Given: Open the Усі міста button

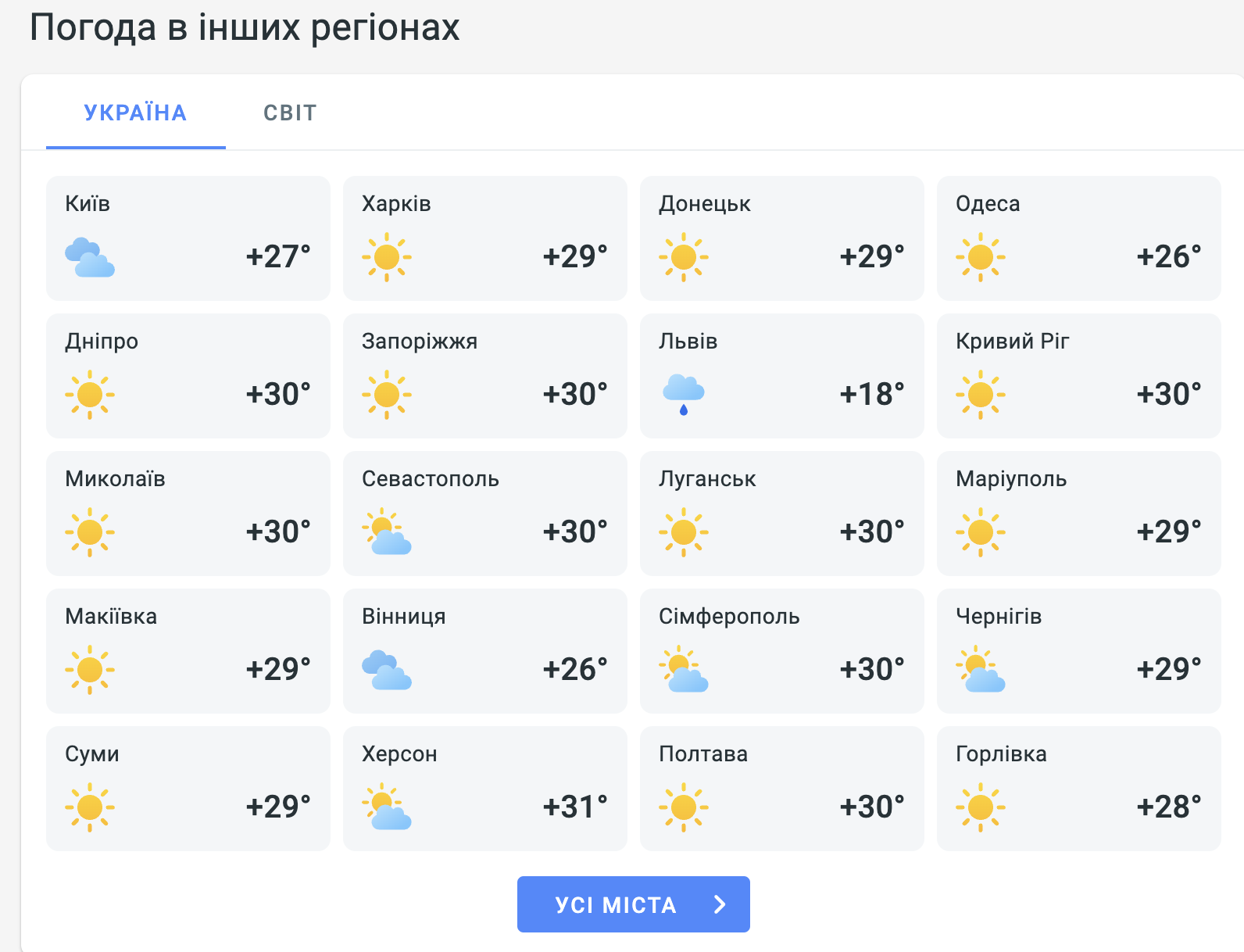Looking at the screenshot, I should pyautogui.click(x=634, y=904).
